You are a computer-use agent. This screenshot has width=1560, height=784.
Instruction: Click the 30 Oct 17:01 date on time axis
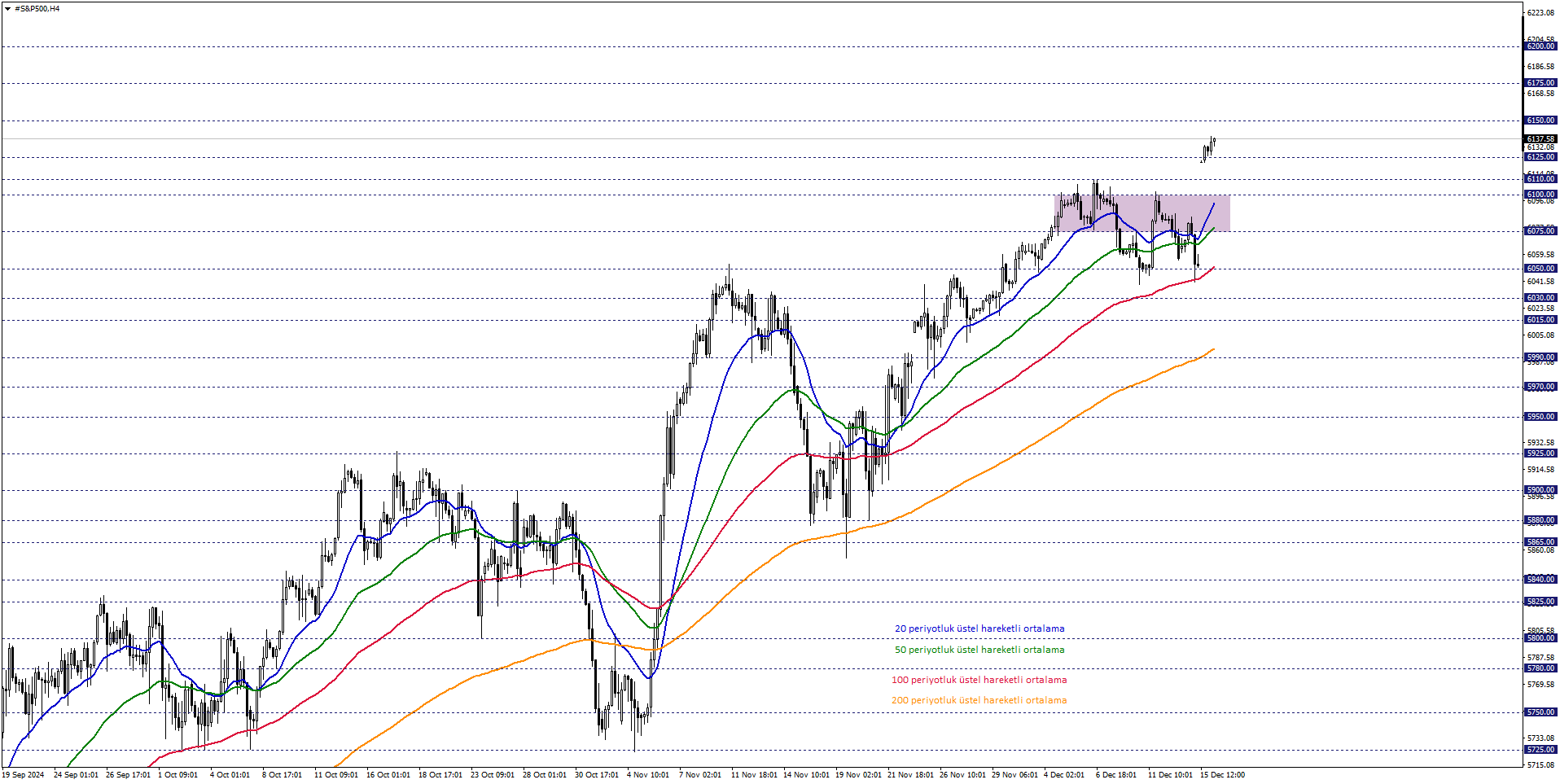click(x=597, y=775)
